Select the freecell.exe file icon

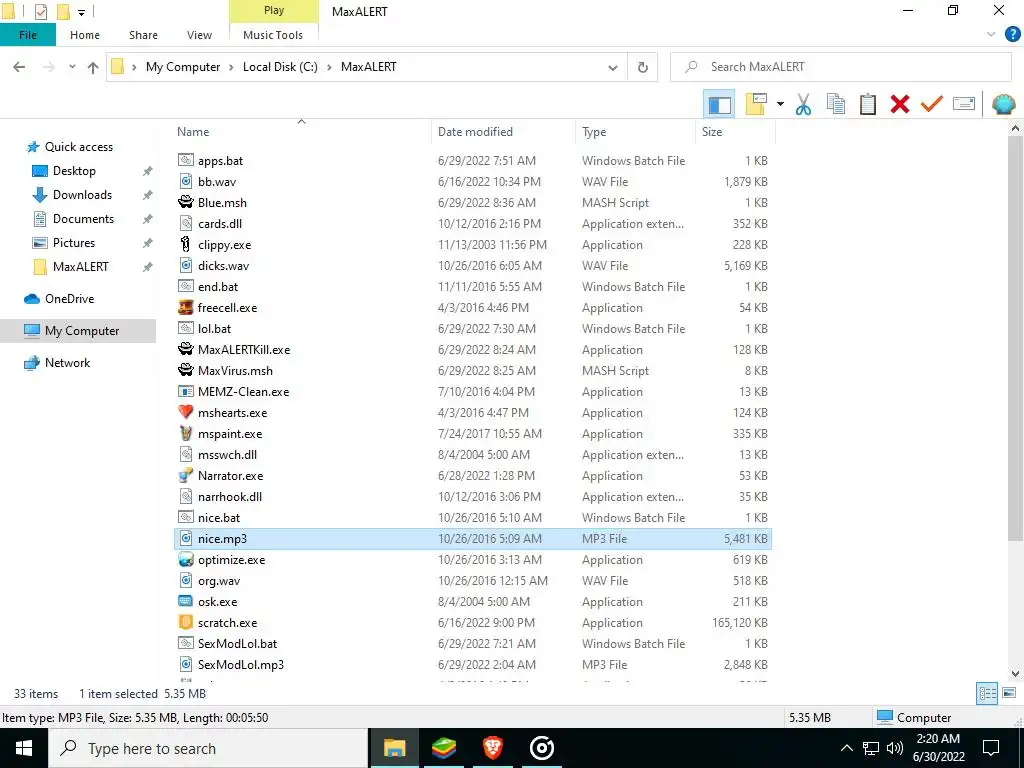(185, 308)
